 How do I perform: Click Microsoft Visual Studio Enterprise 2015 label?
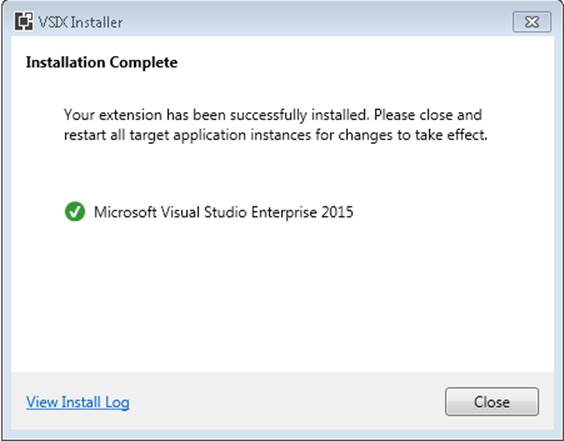click(223, 212)
